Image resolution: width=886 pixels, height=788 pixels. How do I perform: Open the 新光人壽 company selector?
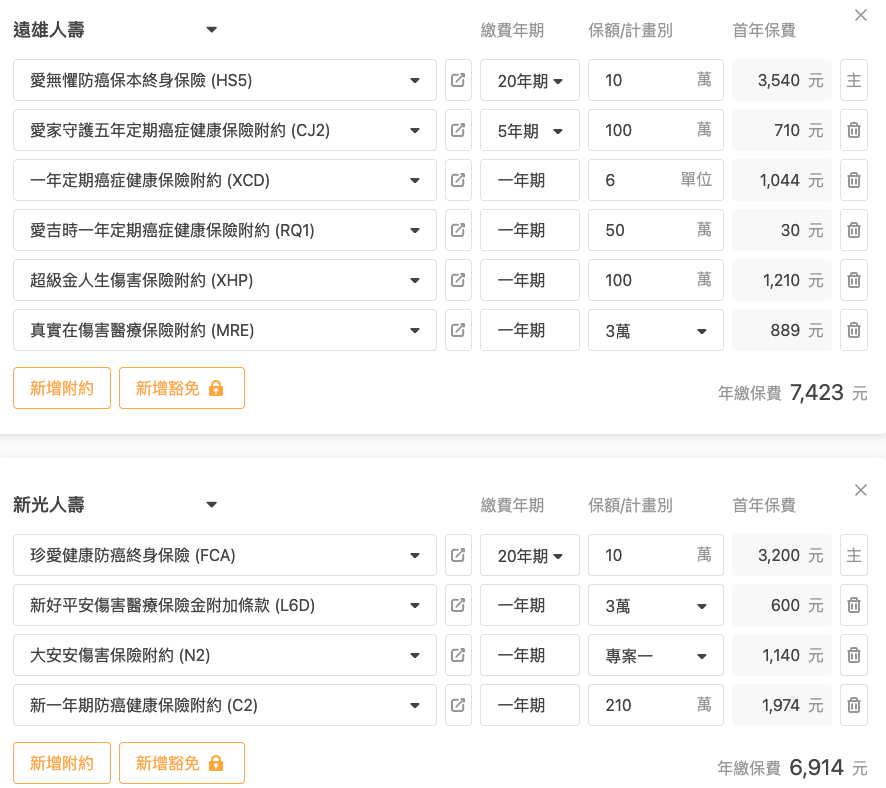tap(211, 505)
